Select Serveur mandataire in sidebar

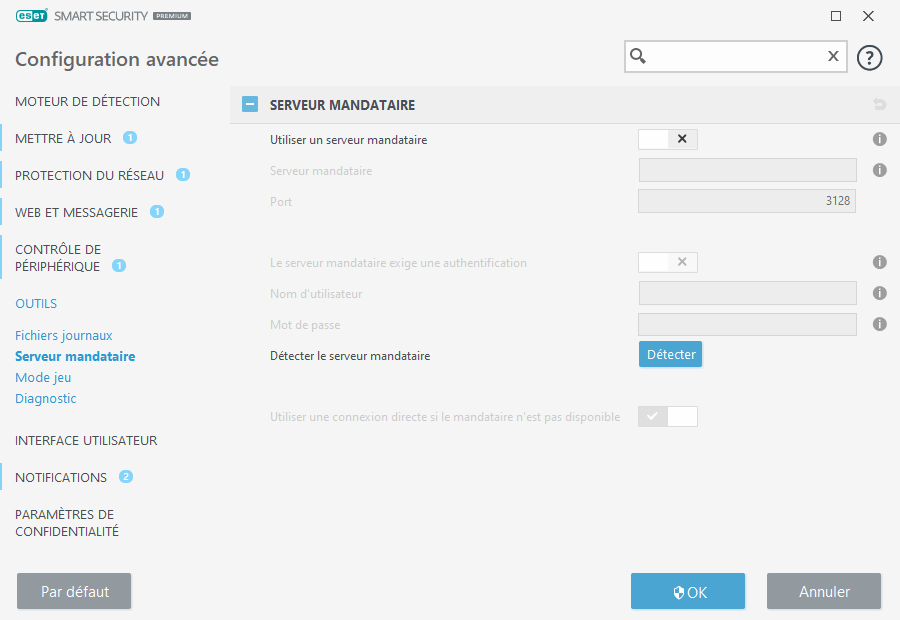[x=75, y=356]
